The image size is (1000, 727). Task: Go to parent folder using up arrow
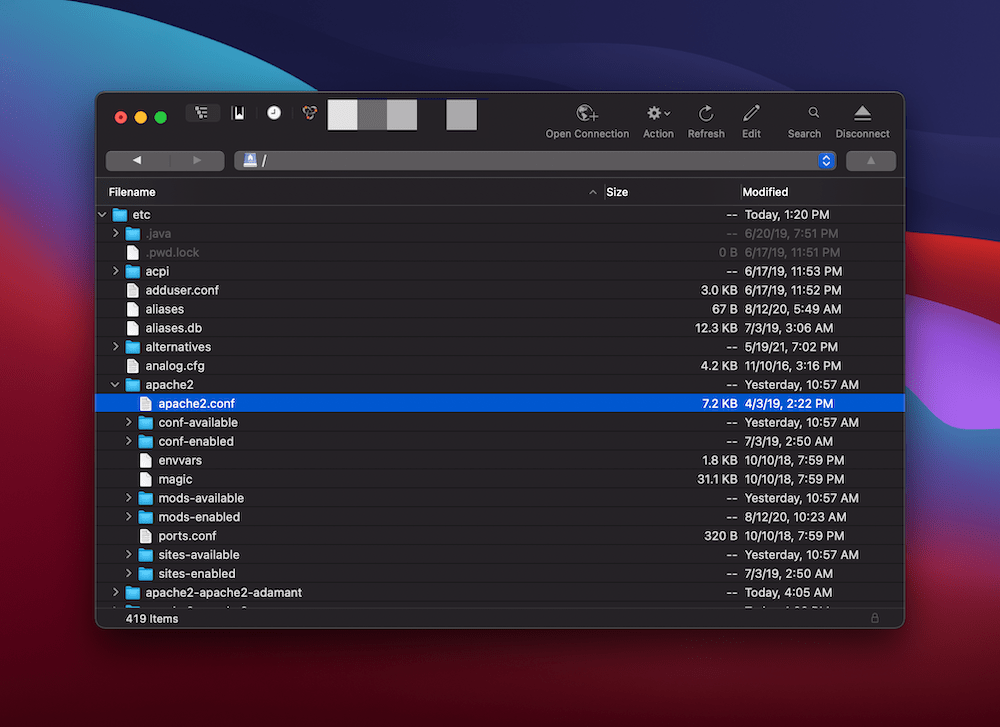click(870, 161)
